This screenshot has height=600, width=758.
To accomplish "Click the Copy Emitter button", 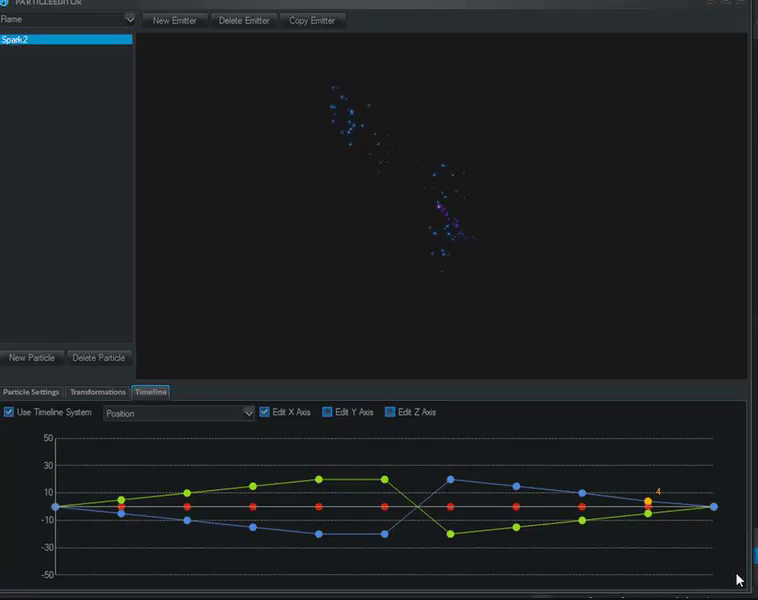I will coord(312,21).
